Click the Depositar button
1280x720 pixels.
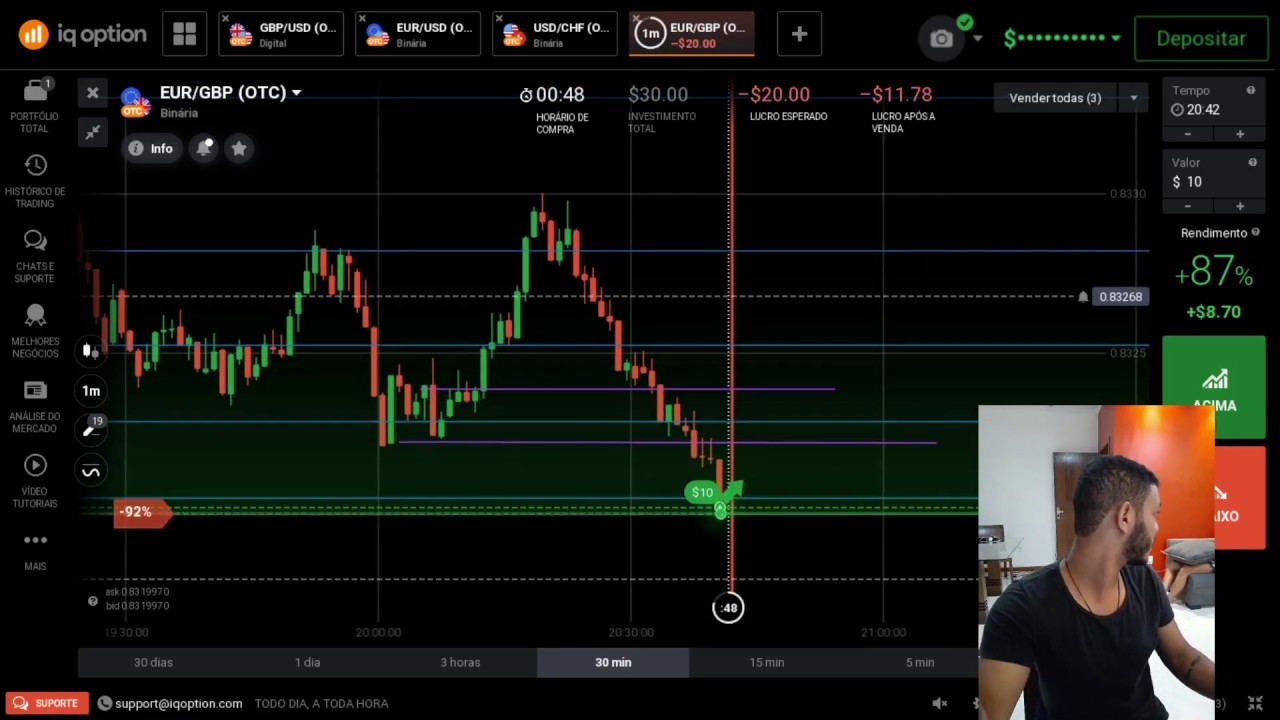1201,38
